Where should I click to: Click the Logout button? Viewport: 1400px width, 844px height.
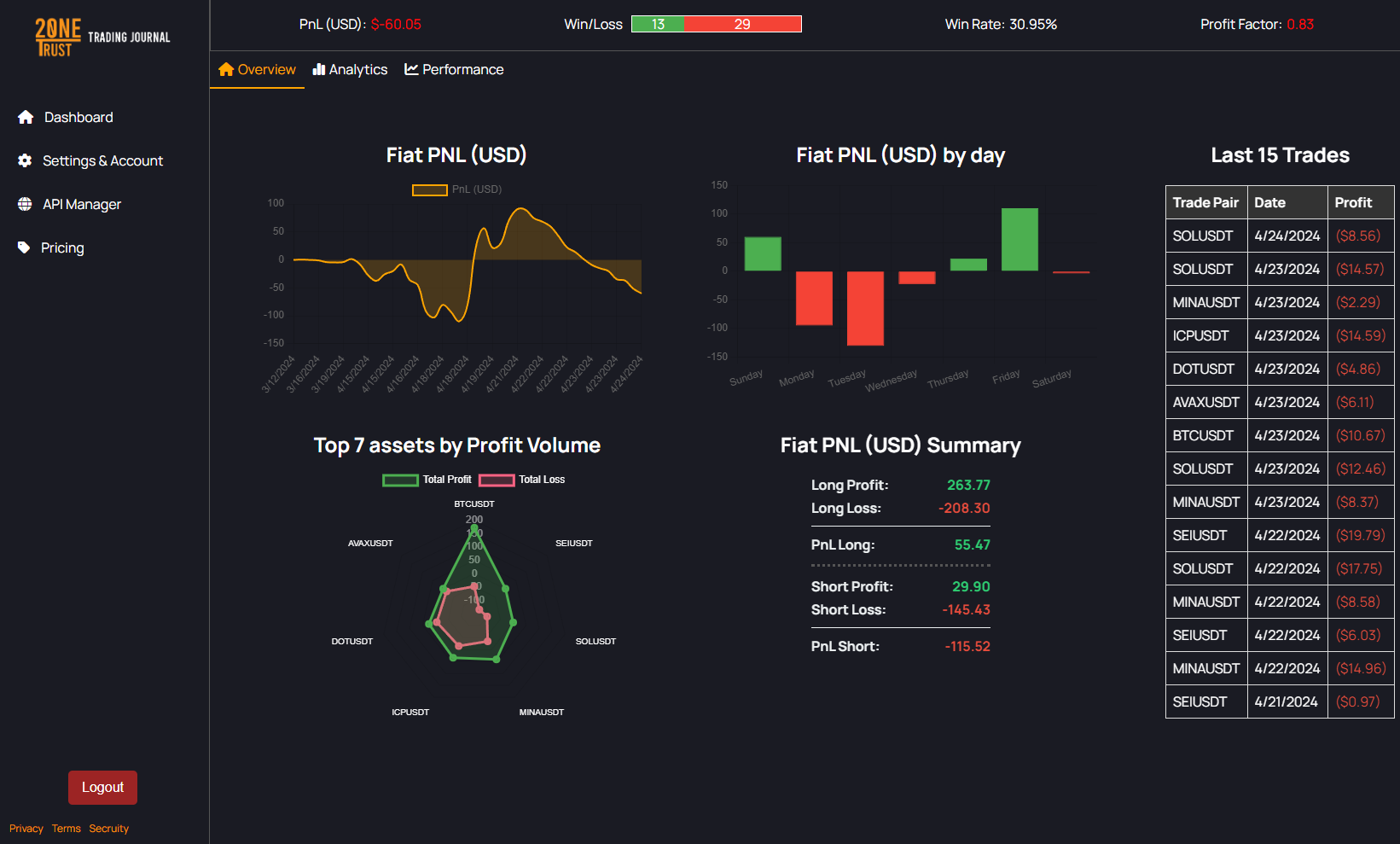tap(102, 788)
